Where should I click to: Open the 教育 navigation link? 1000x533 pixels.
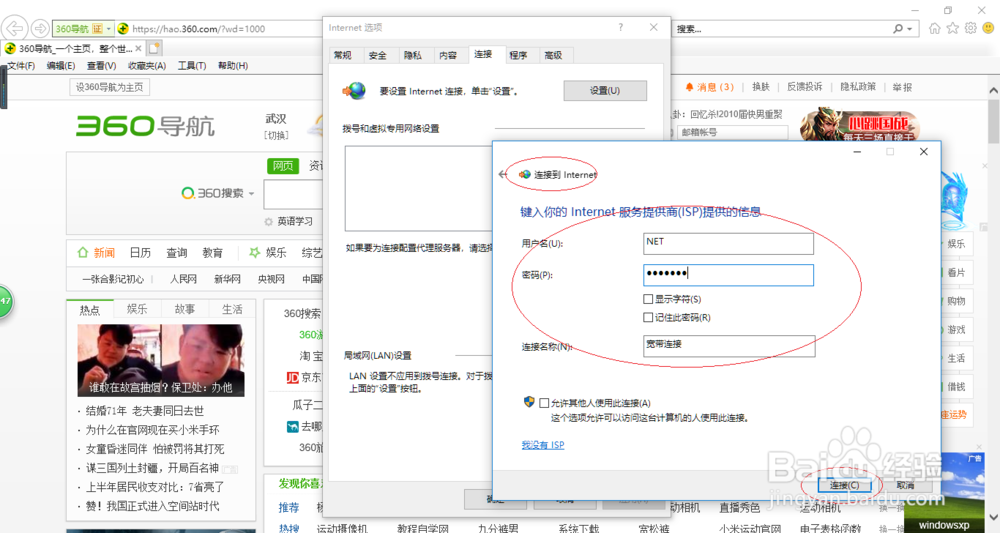(x=212, y=252)
